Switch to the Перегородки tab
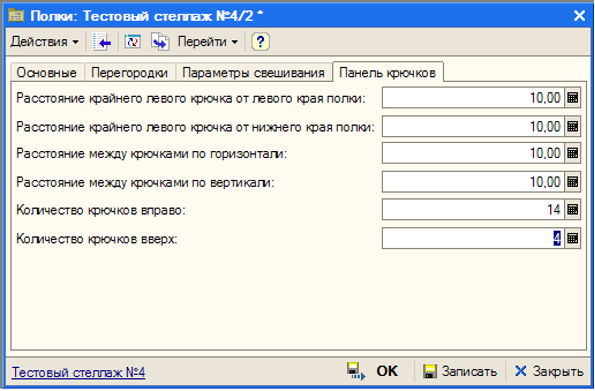595x391 pixels. (x=130, y=72)
